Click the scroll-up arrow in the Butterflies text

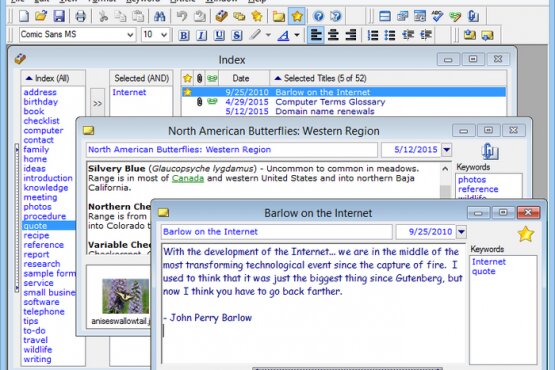coord(445,169)
